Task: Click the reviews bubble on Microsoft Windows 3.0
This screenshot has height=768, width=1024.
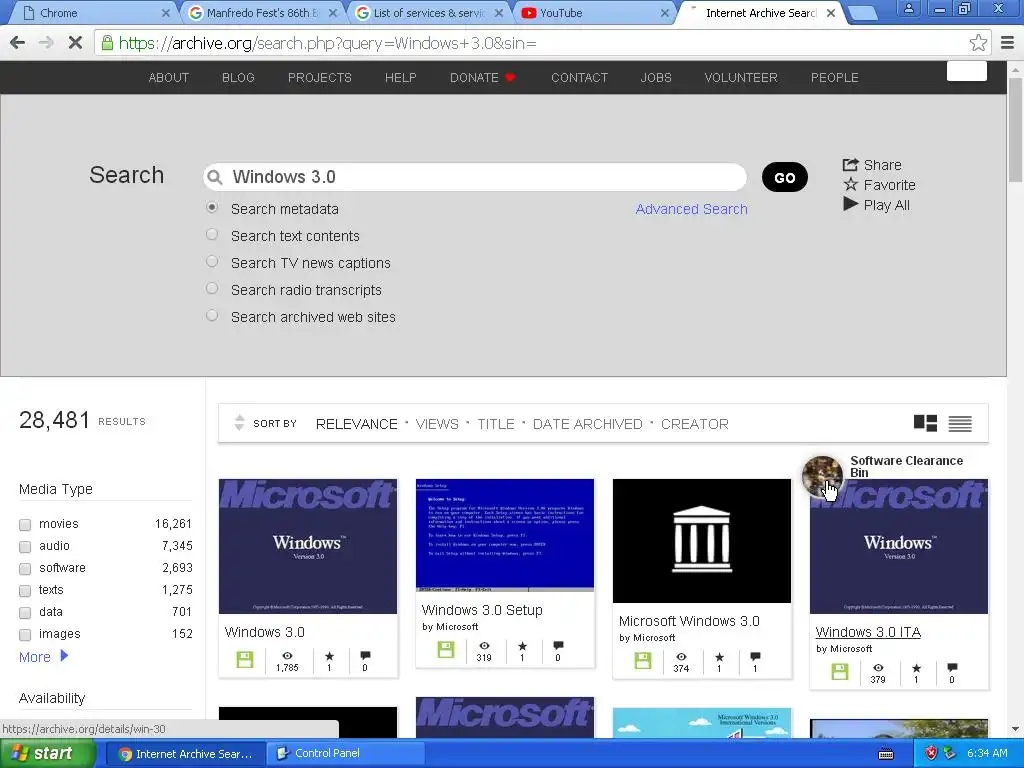Action: (755, 656)
